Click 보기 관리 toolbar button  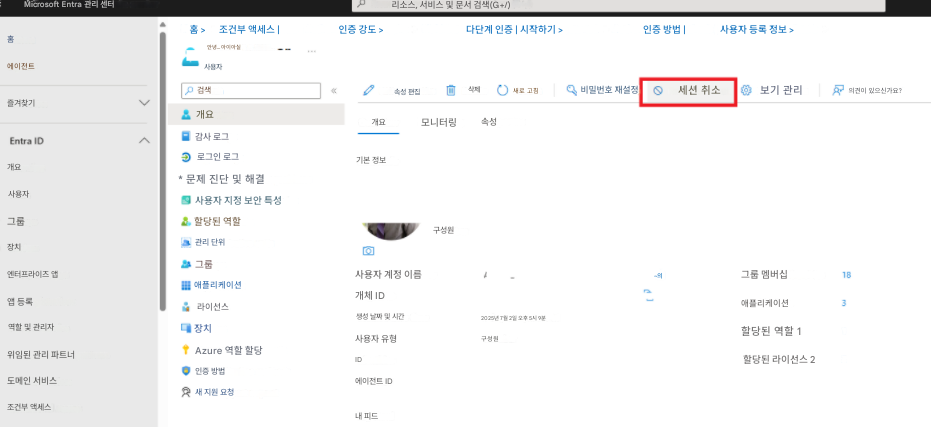(771, 90)
